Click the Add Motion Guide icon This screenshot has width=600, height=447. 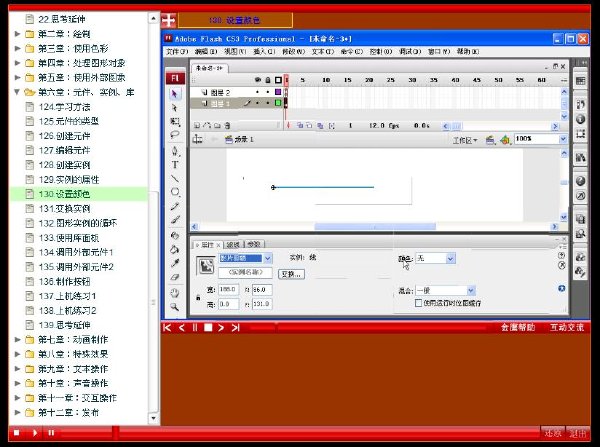(207, 126)
